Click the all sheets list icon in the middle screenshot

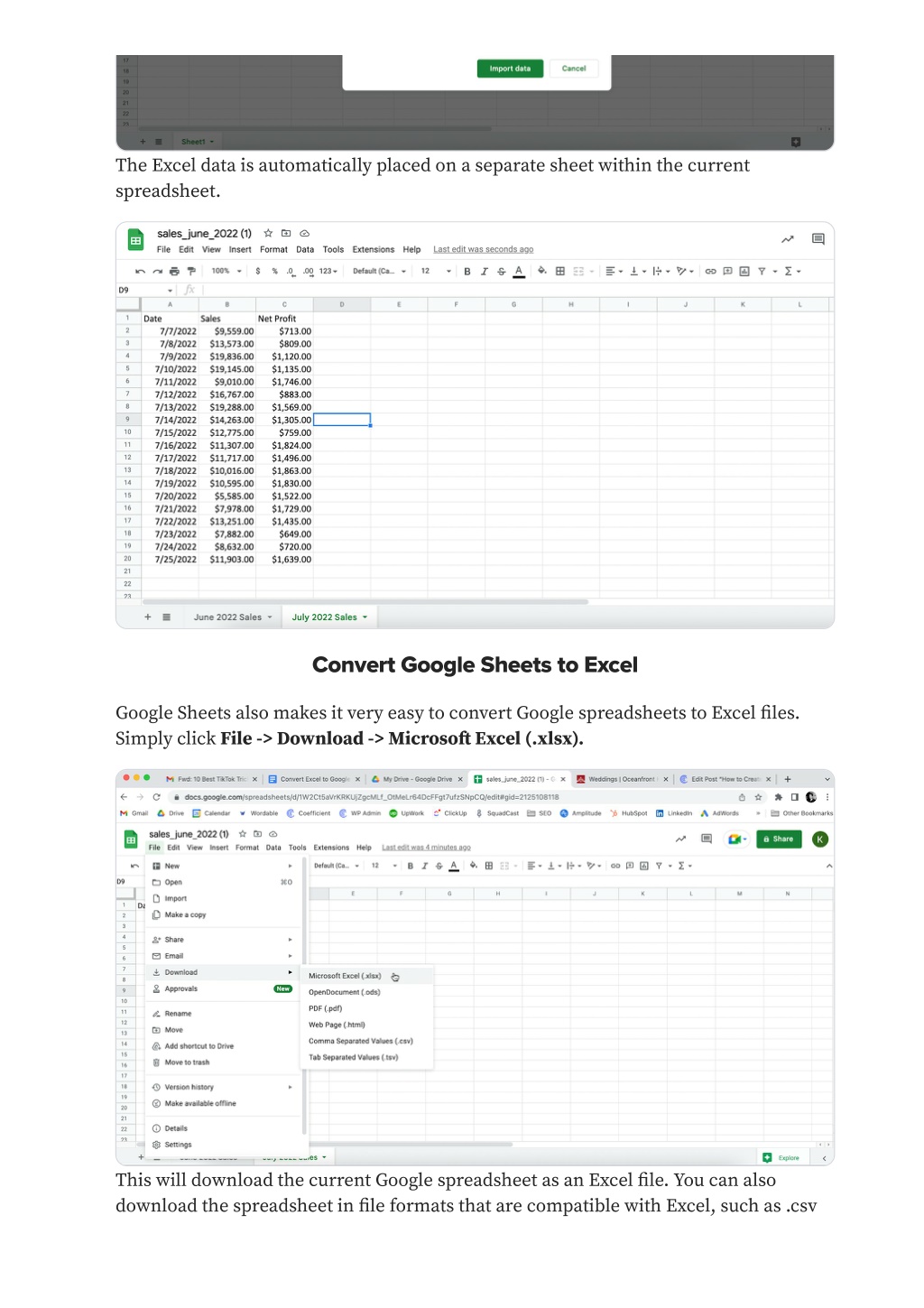pyautogui.click(x=167, y=617)
